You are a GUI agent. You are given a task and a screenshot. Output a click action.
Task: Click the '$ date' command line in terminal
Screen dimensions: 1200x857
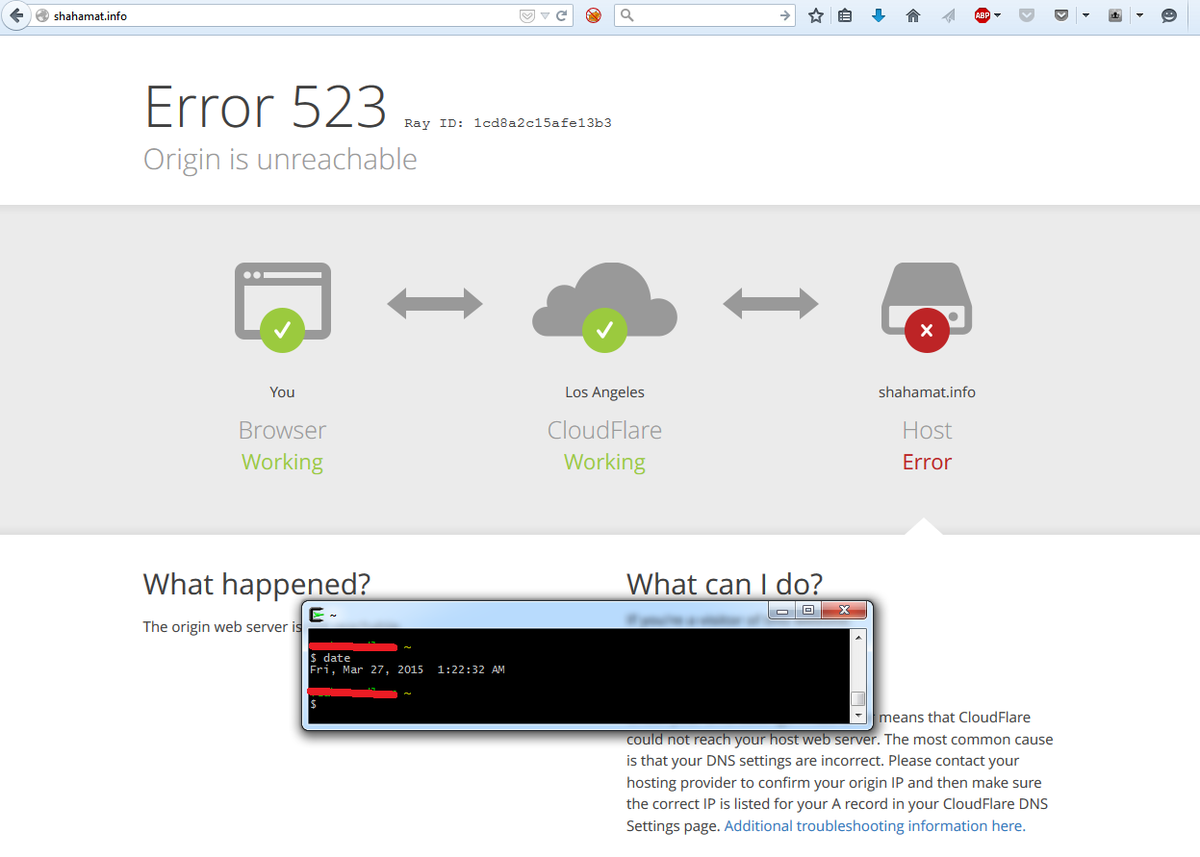pos(331,658)
